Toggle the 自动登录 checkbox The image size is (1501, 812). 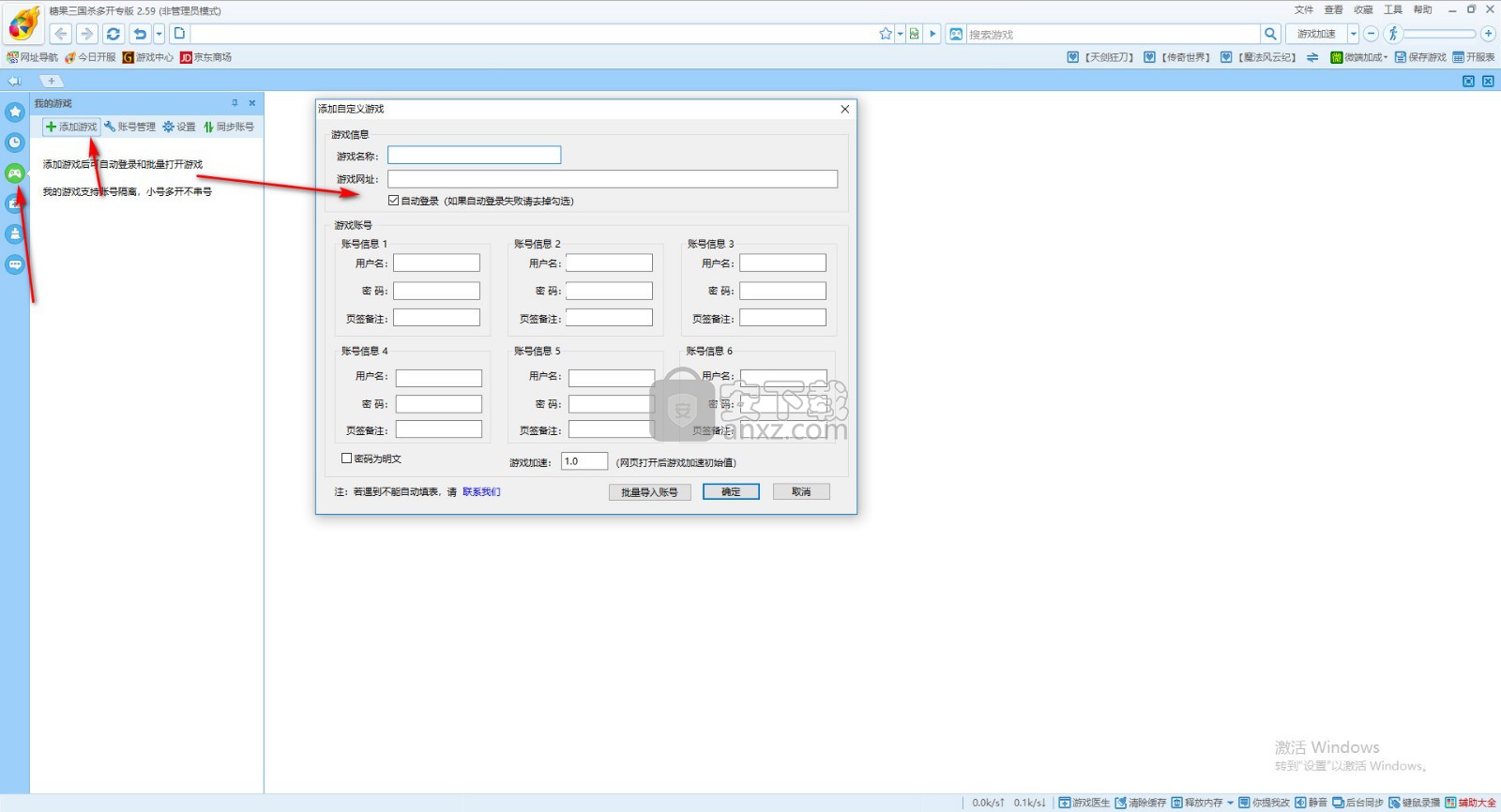pos(393,200)
